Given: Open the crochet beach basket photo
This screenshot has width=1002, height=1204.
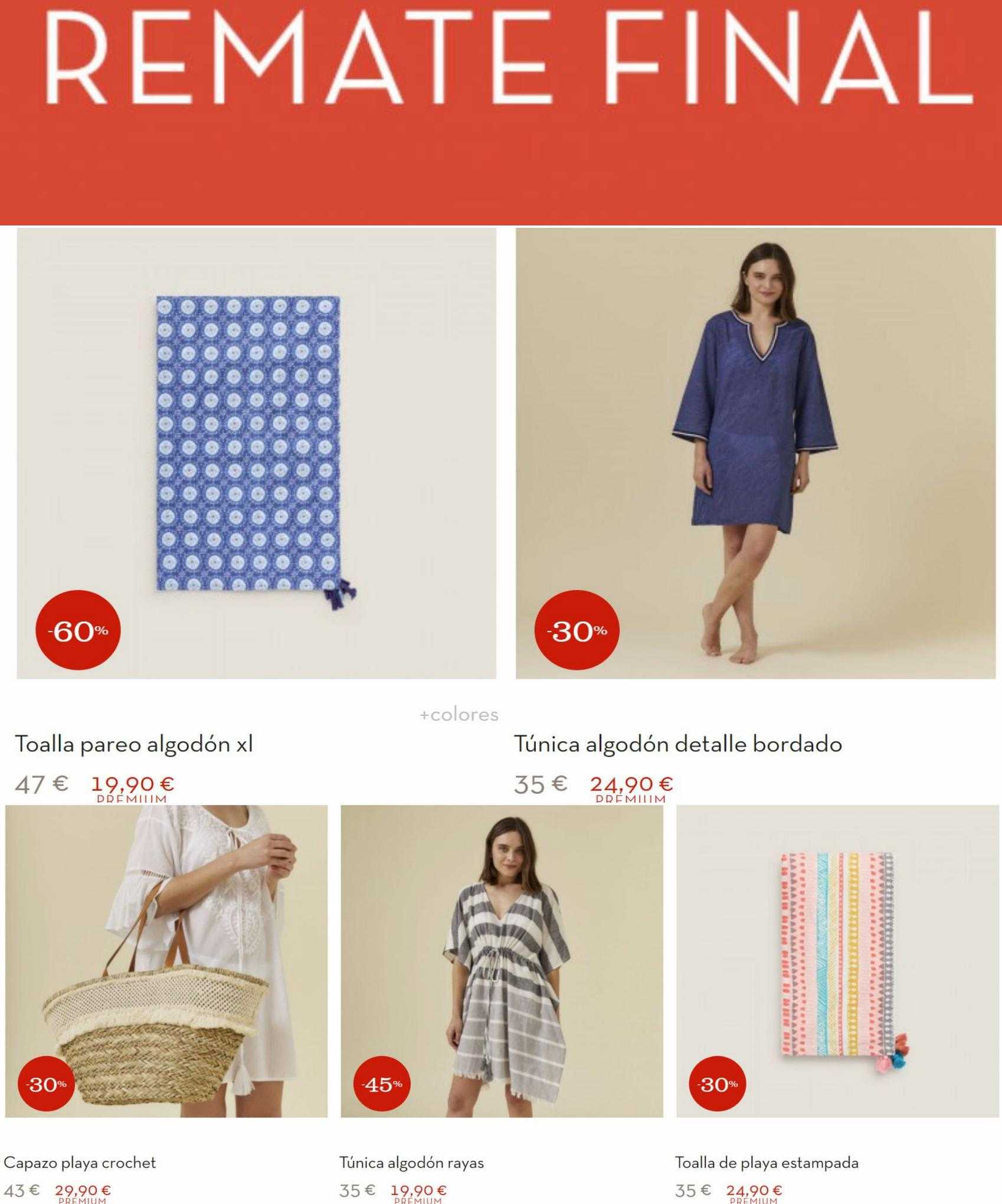Looking at the screenshot, I should [x=166, y=961].
